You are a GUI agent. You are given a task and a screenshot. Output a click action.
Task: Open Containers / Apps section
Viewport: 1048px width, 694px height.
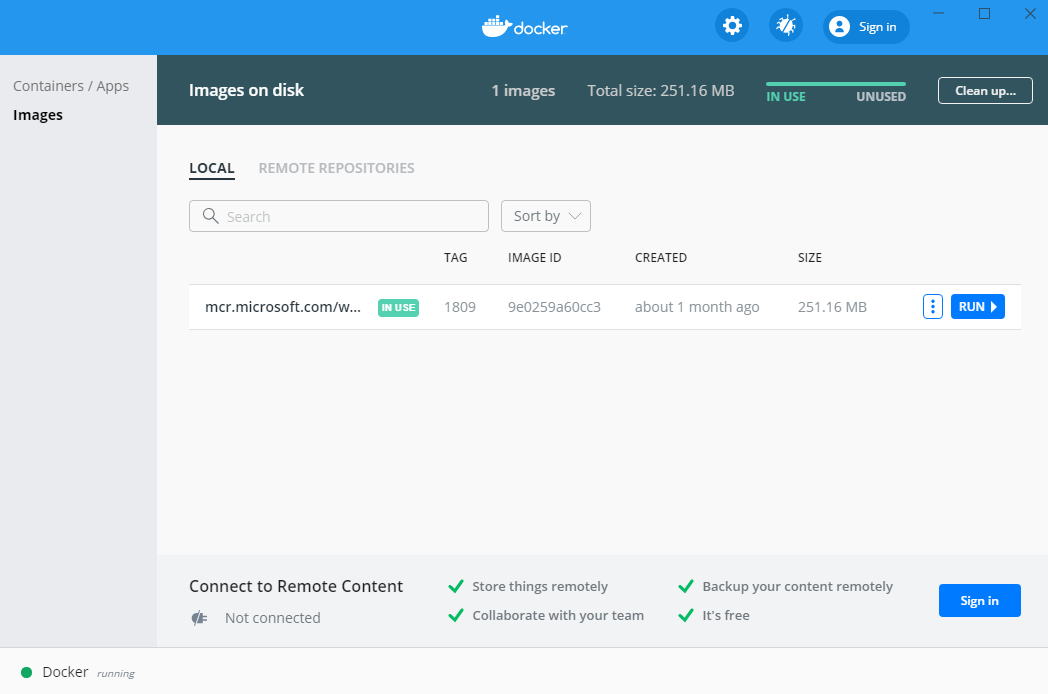(x=71, y=86)
